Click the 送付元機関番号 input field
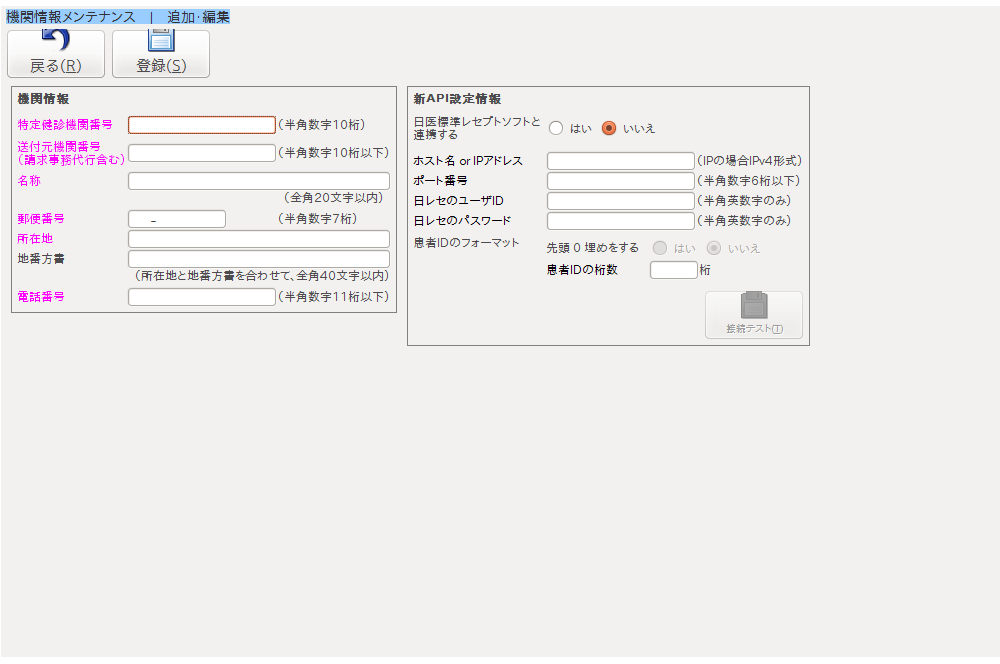Viewport: 1000px width, 664px height. 202,153
